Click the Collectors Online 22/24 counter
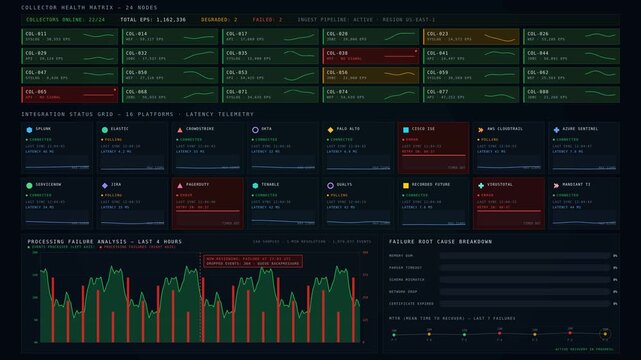Image resolution: width=641 pixels, height=360 pixels. click(65, 20)
